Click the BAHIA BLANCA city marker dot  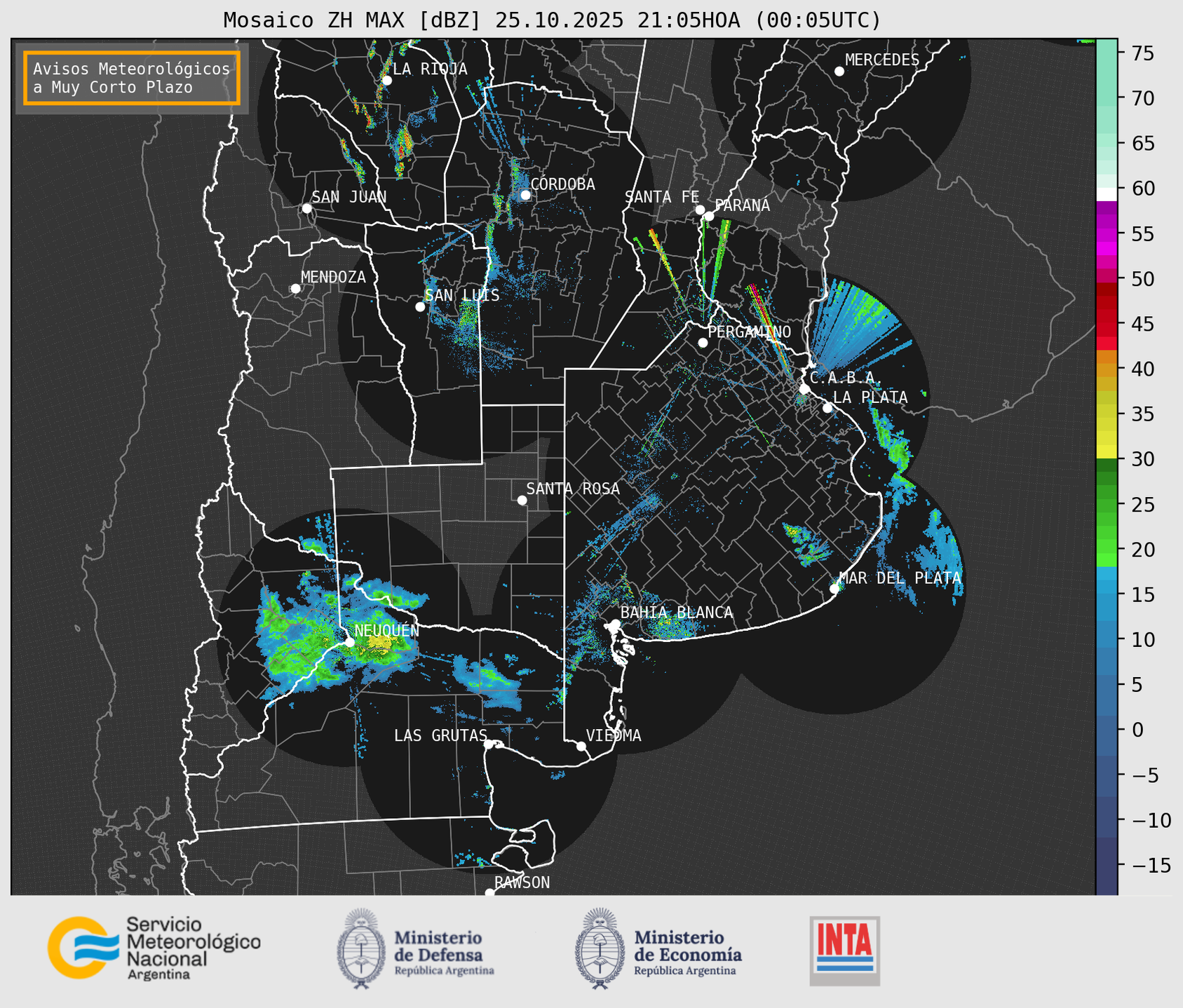coord(615,624)
